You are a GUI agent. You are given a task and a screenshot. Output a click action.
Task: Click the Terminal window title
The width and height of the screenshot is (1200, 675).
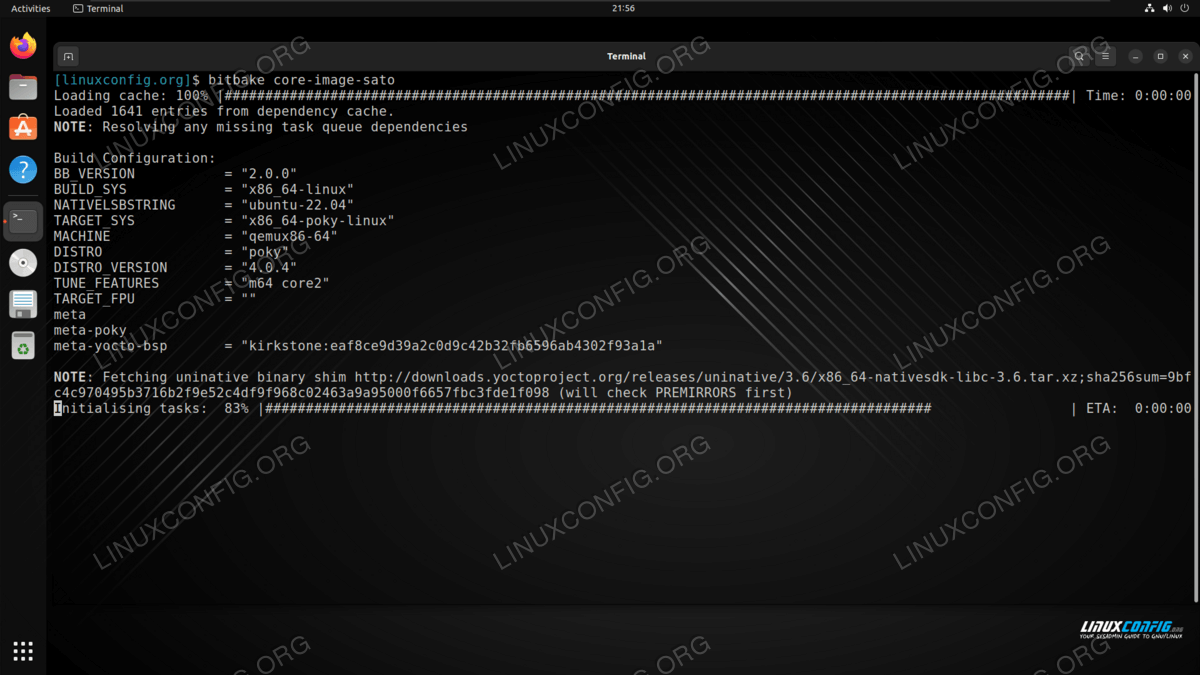[x=626, y=57]
